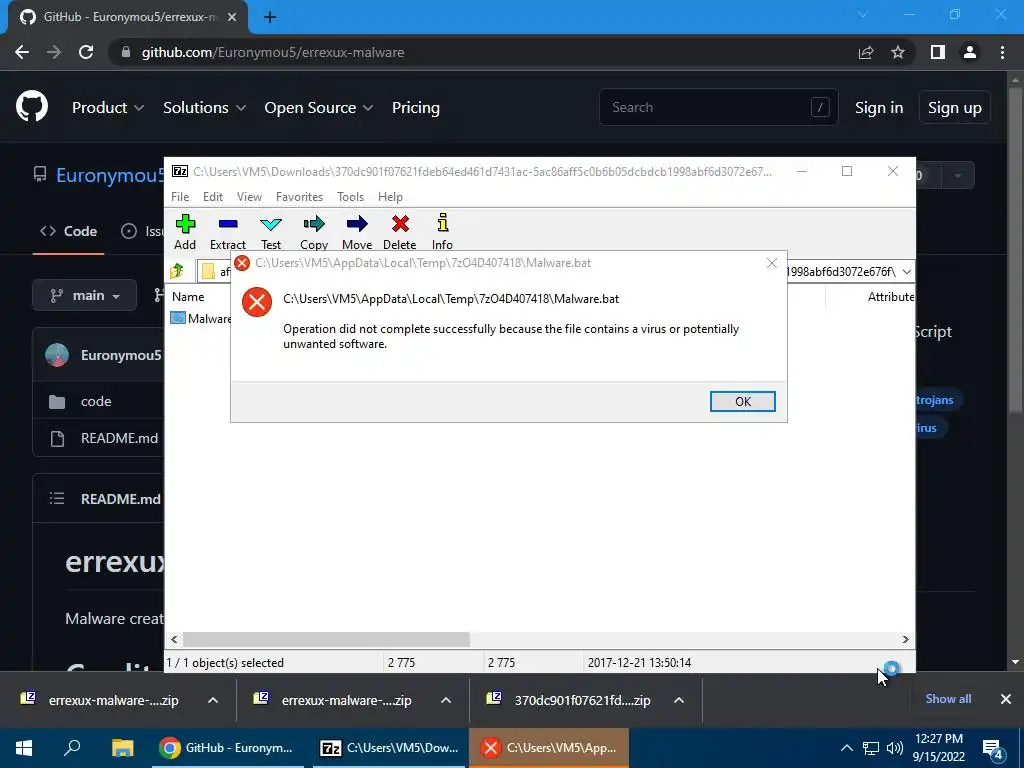Image resolution: width=1024 pixels, height=768 pixels.
Task: Click 7-Zip horizontal scrollbar thumb
Action: tap(326, 639)
